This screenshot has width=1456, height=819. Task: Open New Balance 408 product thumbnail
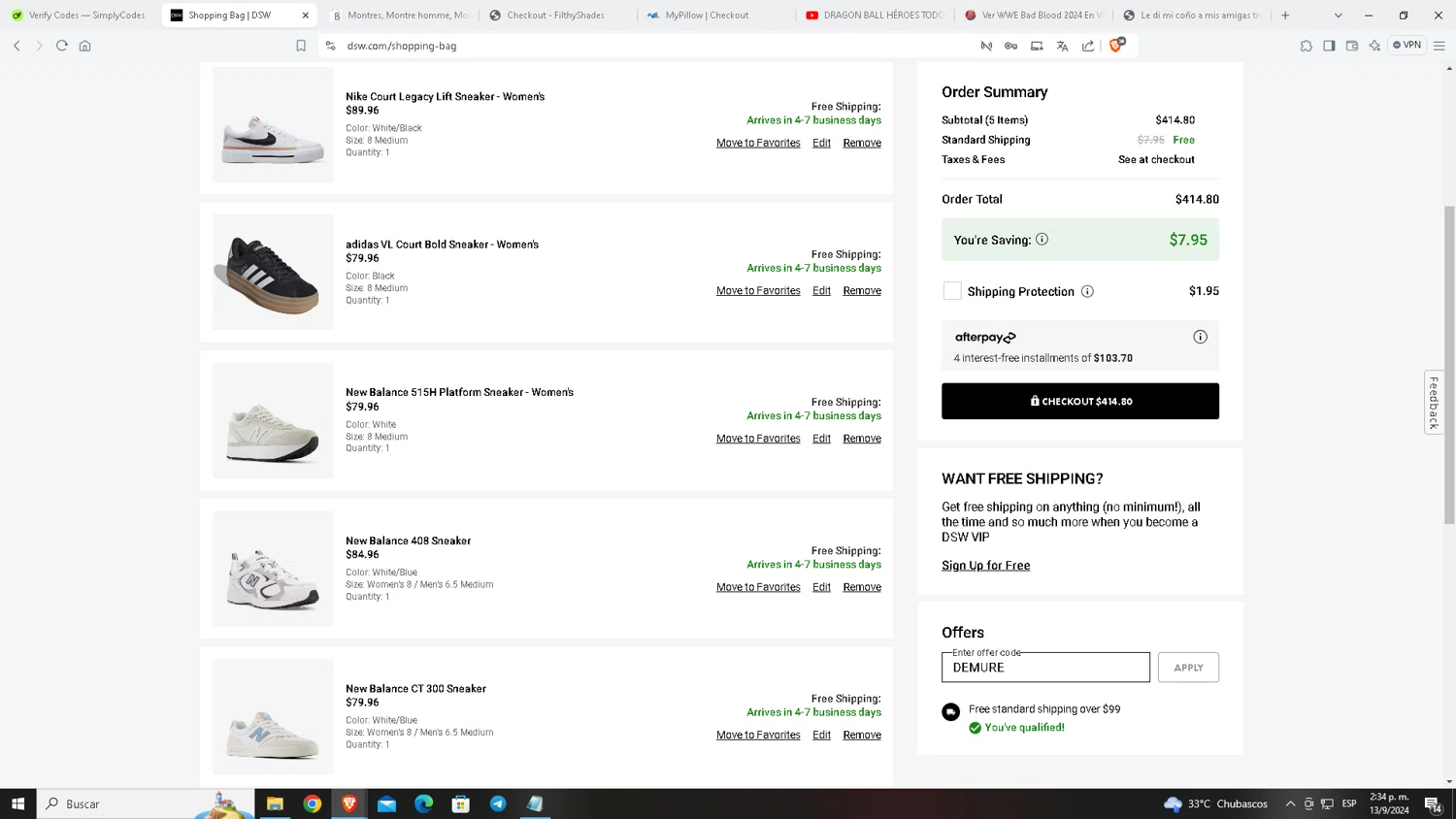click(x=273, y=569)
